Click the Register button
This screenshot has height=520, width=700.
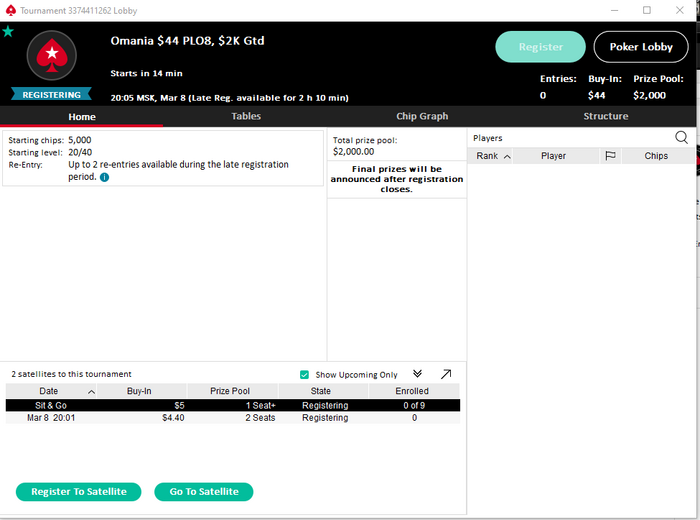pos(540,47)
